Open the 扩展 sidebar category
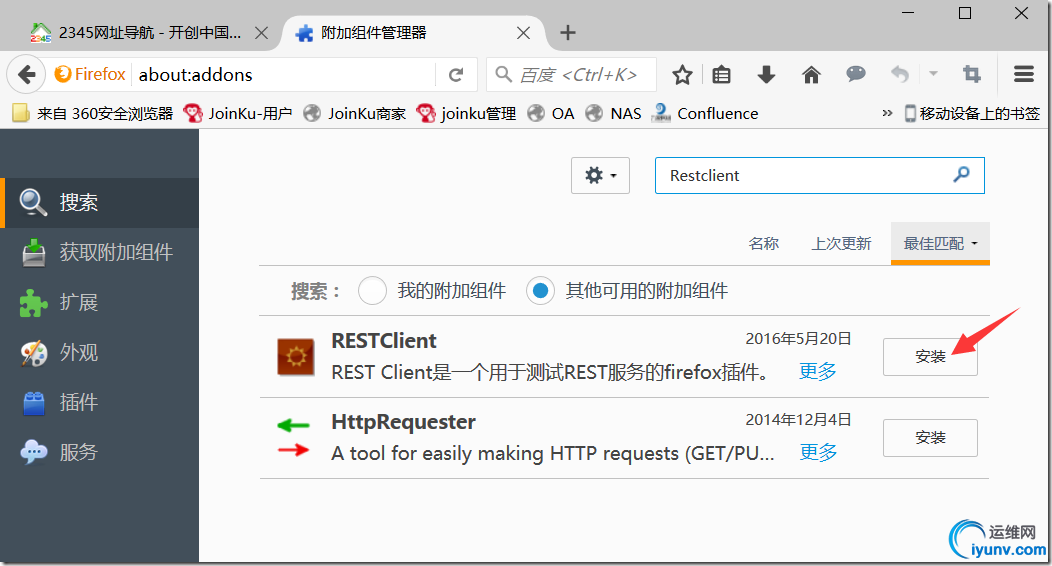 (99, 302)
